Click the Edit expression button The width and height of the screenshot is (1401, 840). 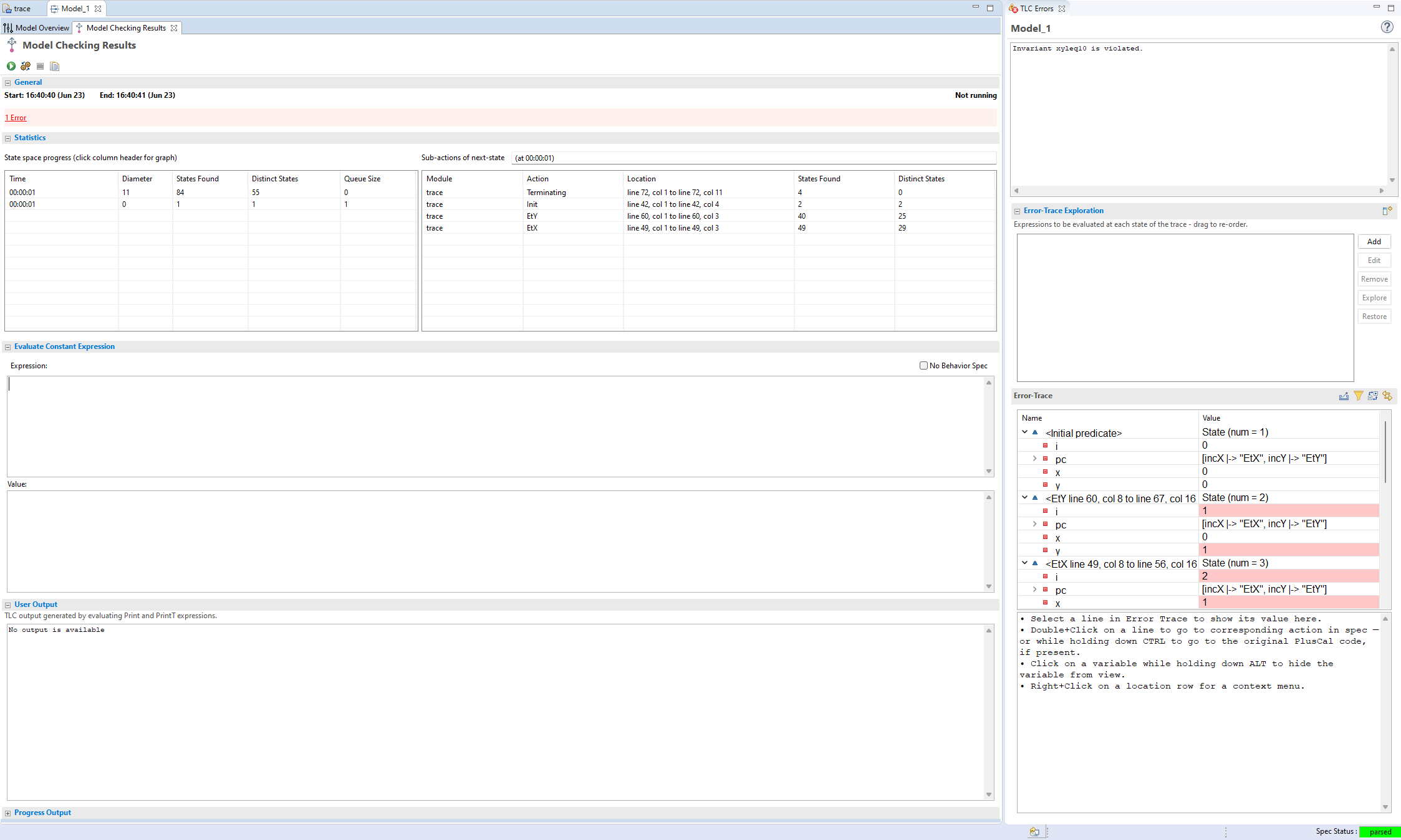tap(1374, 260)
